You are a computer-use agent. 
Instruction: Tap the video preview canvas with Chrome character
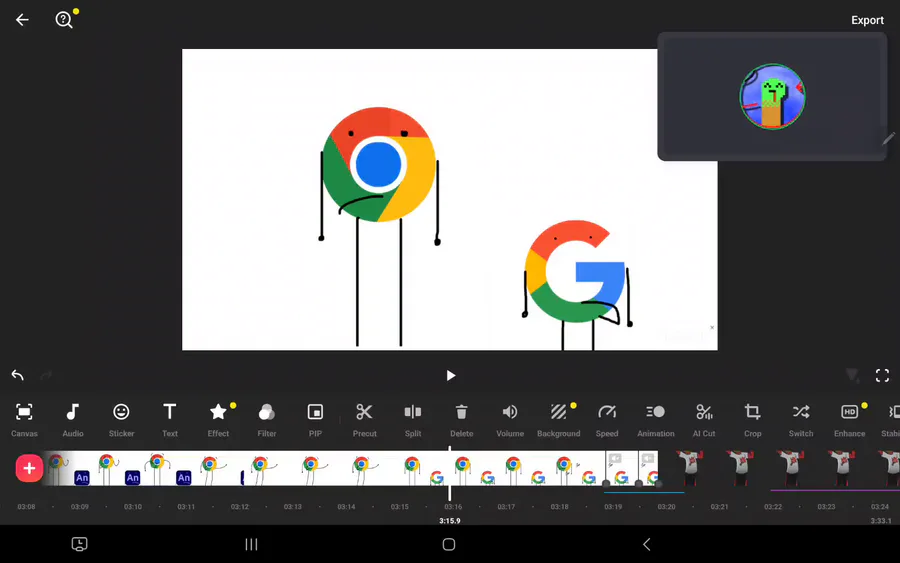(449, 199)
